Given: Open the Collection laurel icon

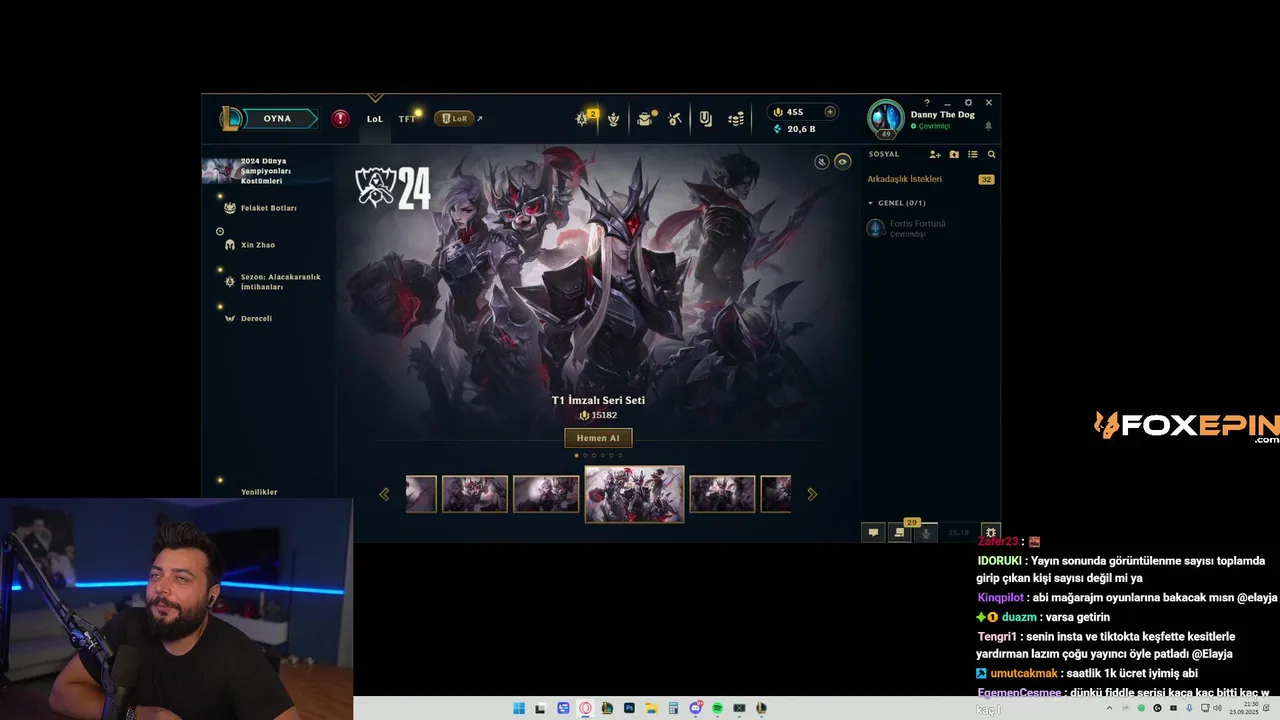Looking at the screenshot, I should (x=614, y=119).
